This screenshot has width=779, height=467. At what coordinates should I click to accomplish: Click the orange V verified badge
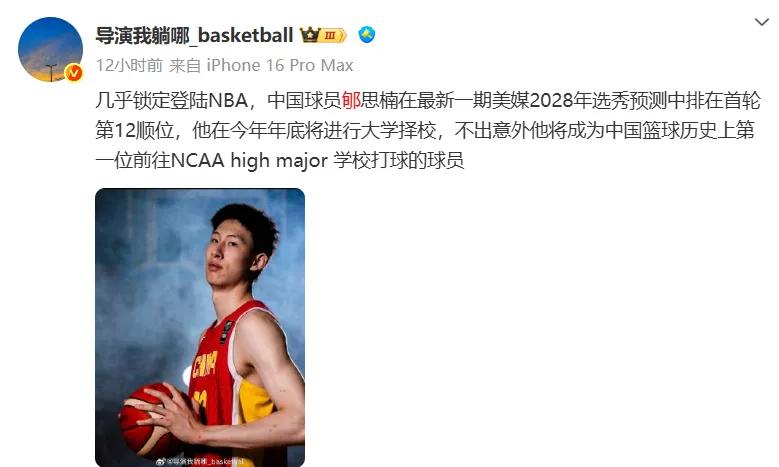74,73
